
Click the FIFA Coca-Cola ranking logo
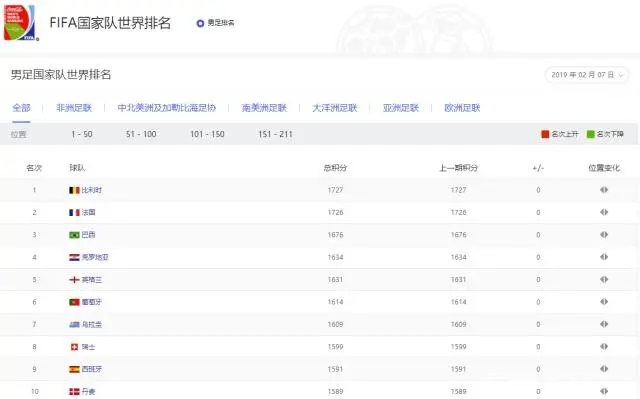tap(20, 22)
